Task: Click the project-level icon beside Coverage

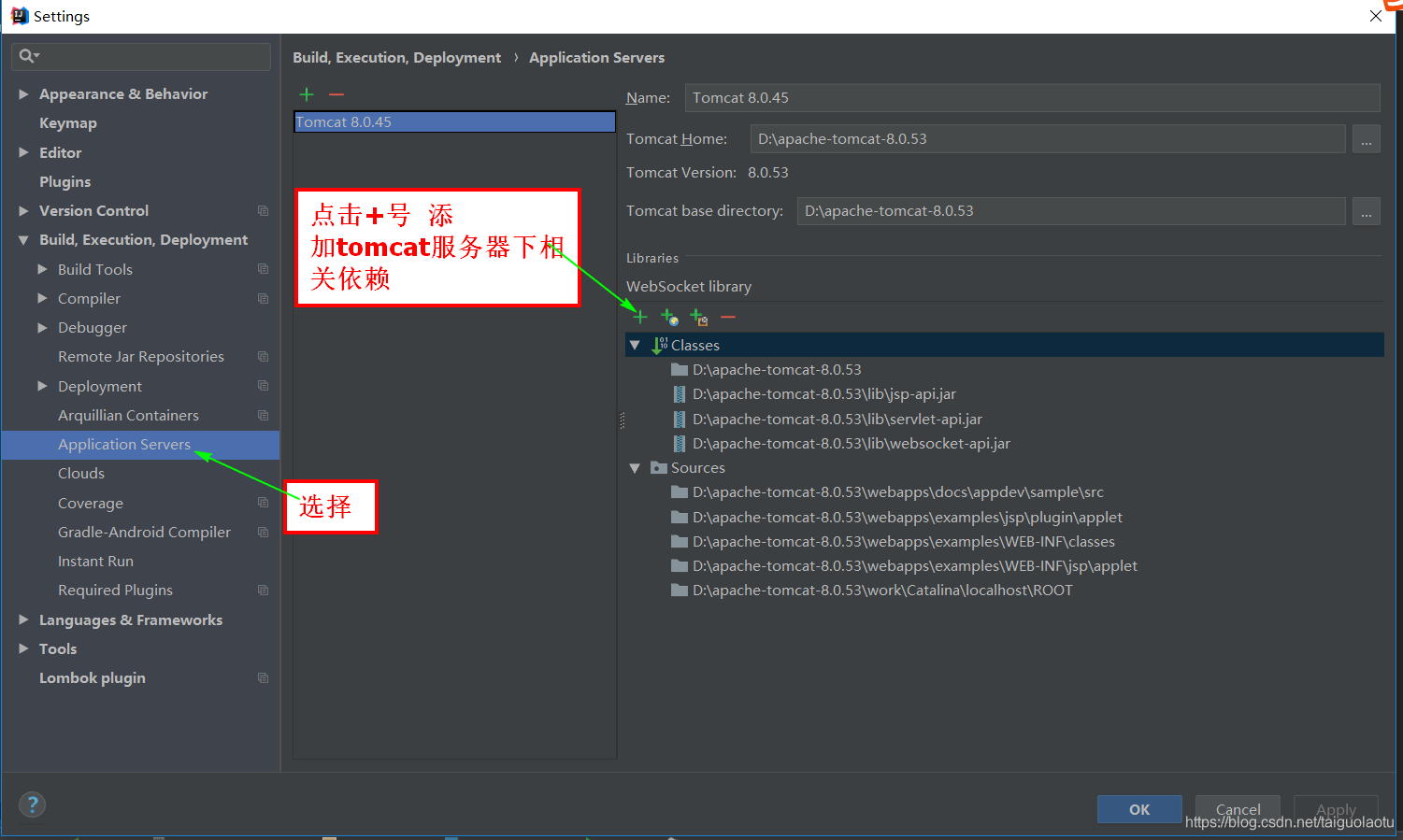Action: [263, 503]
